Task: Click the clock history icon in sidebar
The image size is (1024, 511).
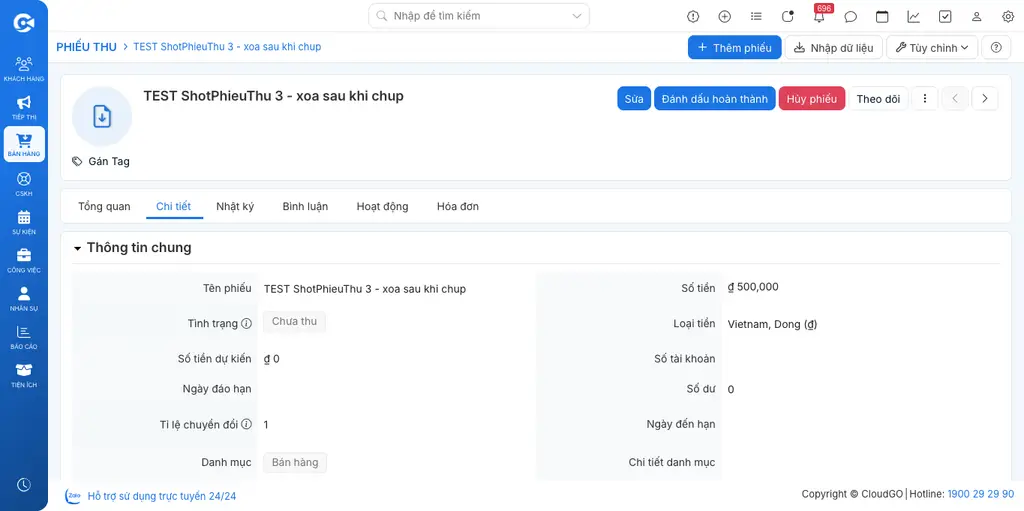Action: pos(24,484)
